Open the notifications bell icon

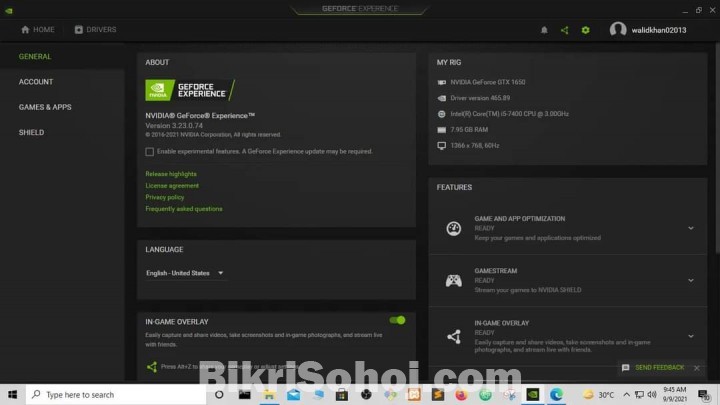point(544,30)
